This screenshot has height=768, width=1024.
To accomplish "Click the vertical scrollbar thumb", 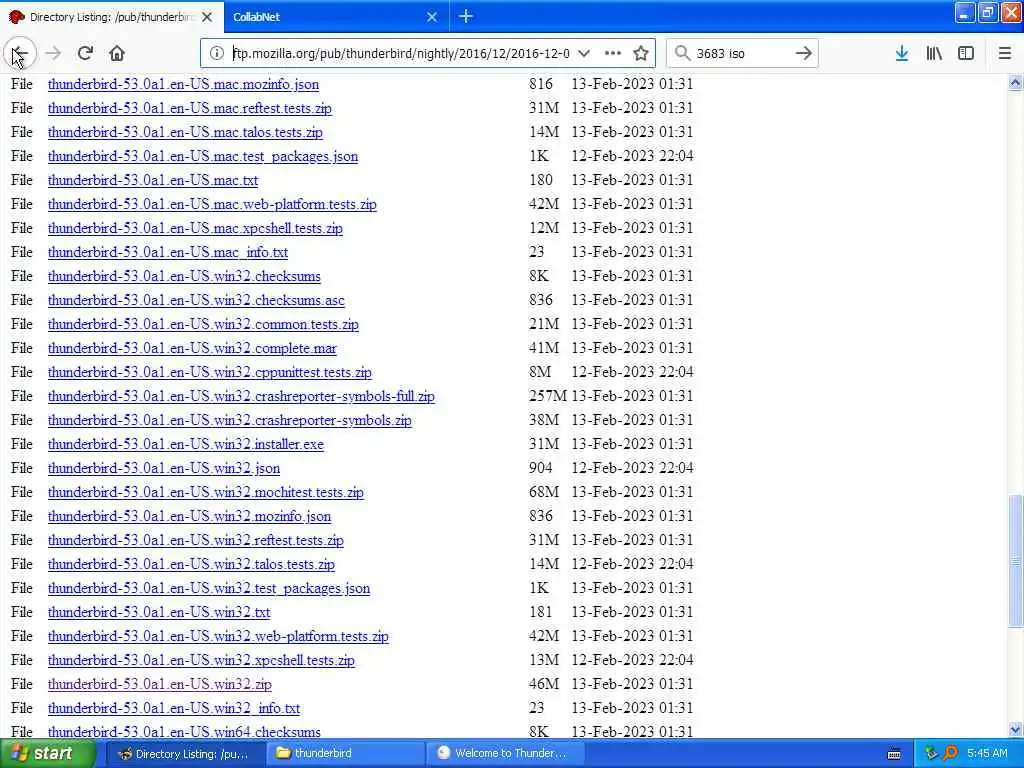I will pos(1015,561).
